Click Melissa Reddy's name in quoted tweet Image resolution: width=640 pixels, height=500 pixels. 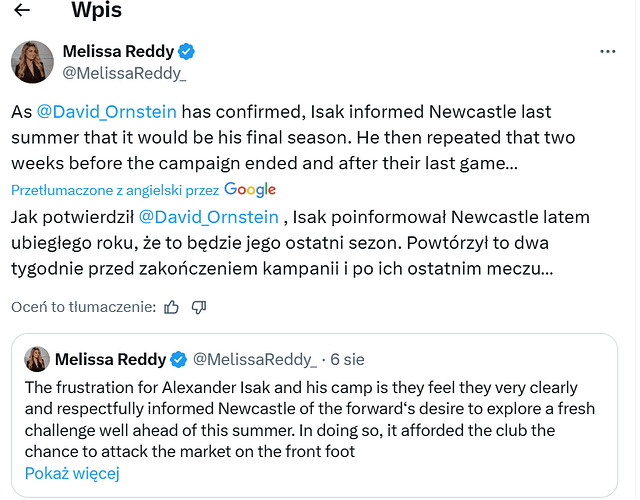[111, 360]
